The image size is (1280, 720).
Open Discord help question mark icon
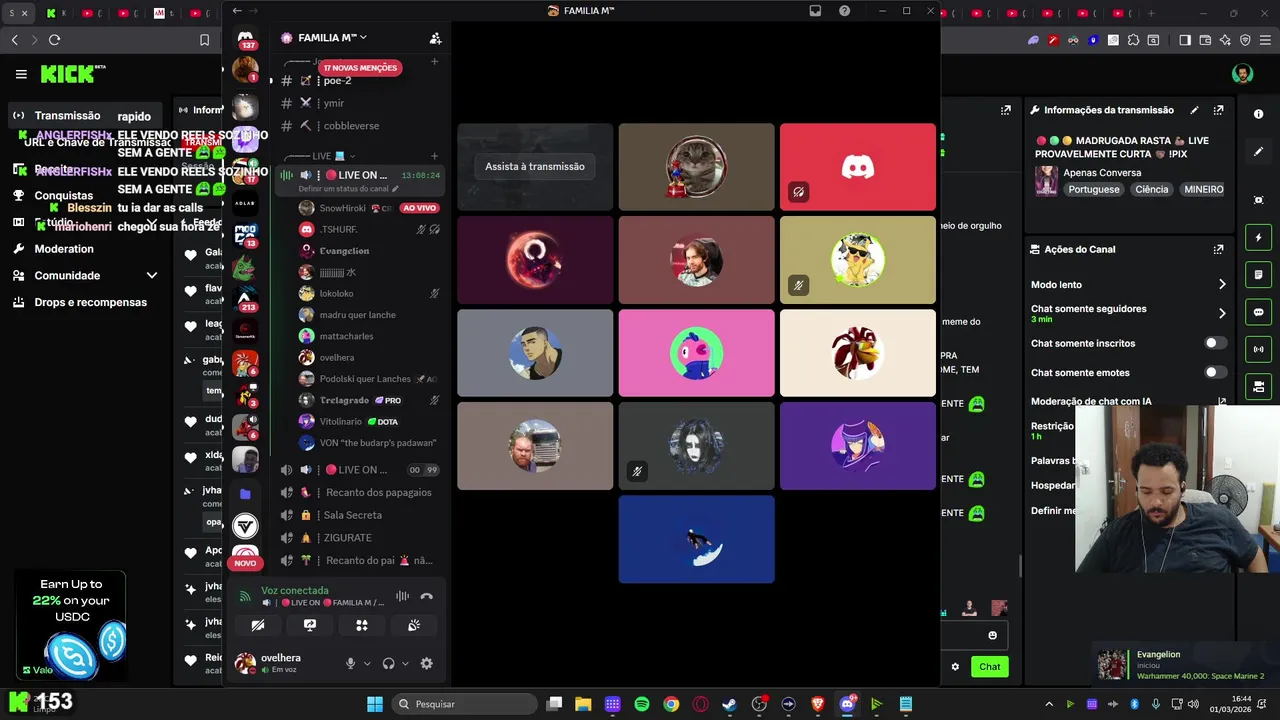pos(845,11)
